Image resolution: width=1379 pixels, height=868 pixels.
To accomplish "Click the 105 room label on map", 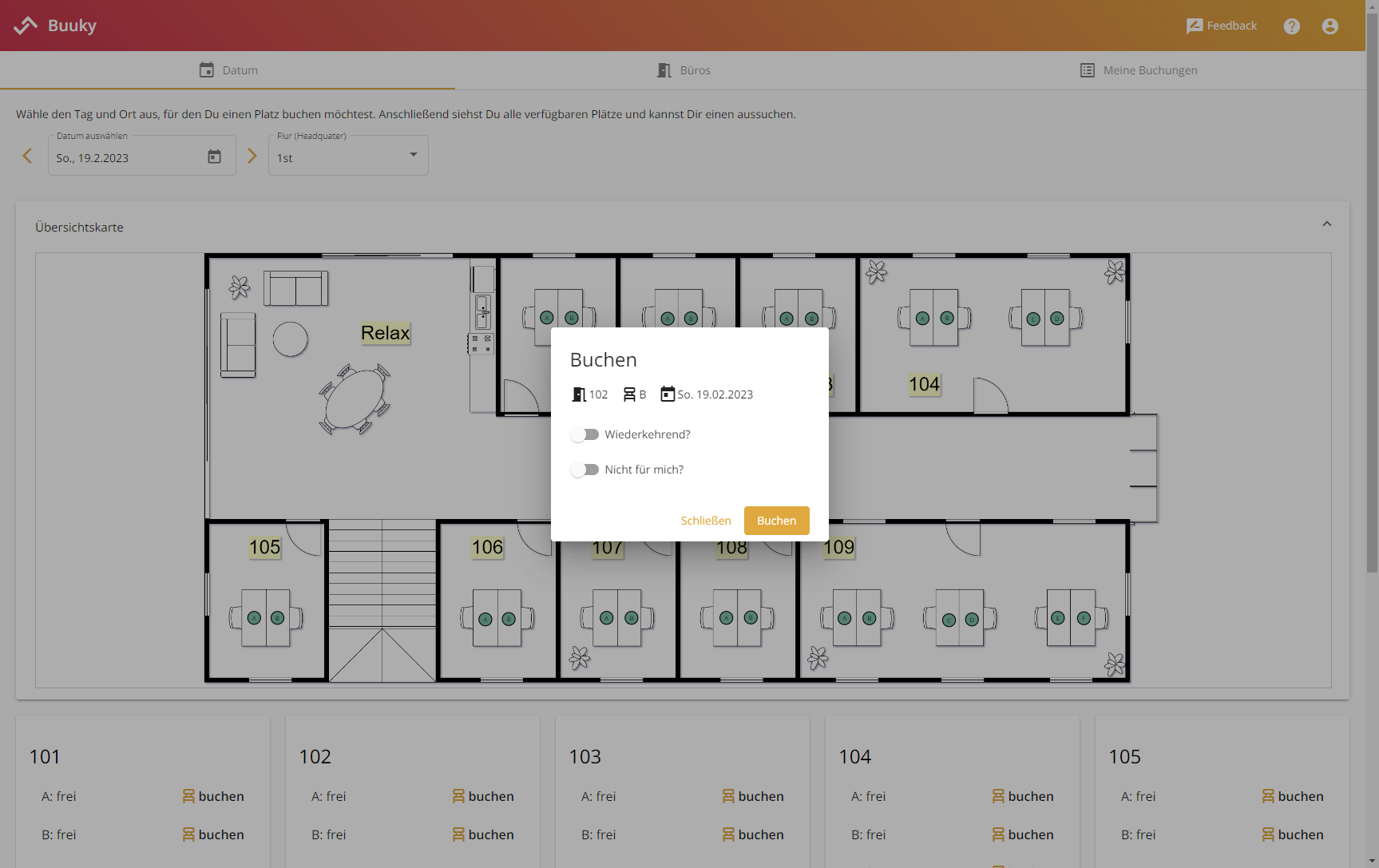I will [264, 547].
